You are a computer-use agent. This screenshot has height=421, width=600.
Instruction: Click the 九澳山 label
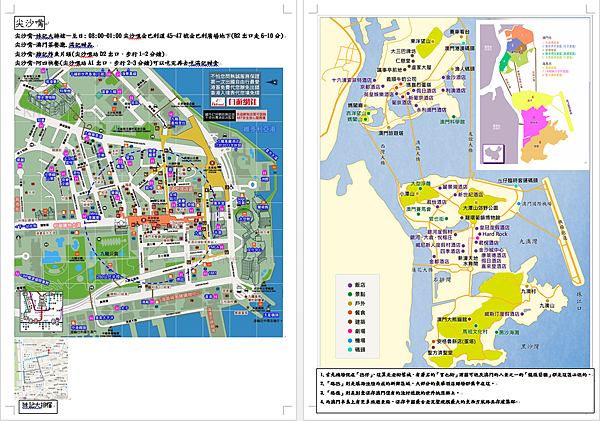pos(547,305)
